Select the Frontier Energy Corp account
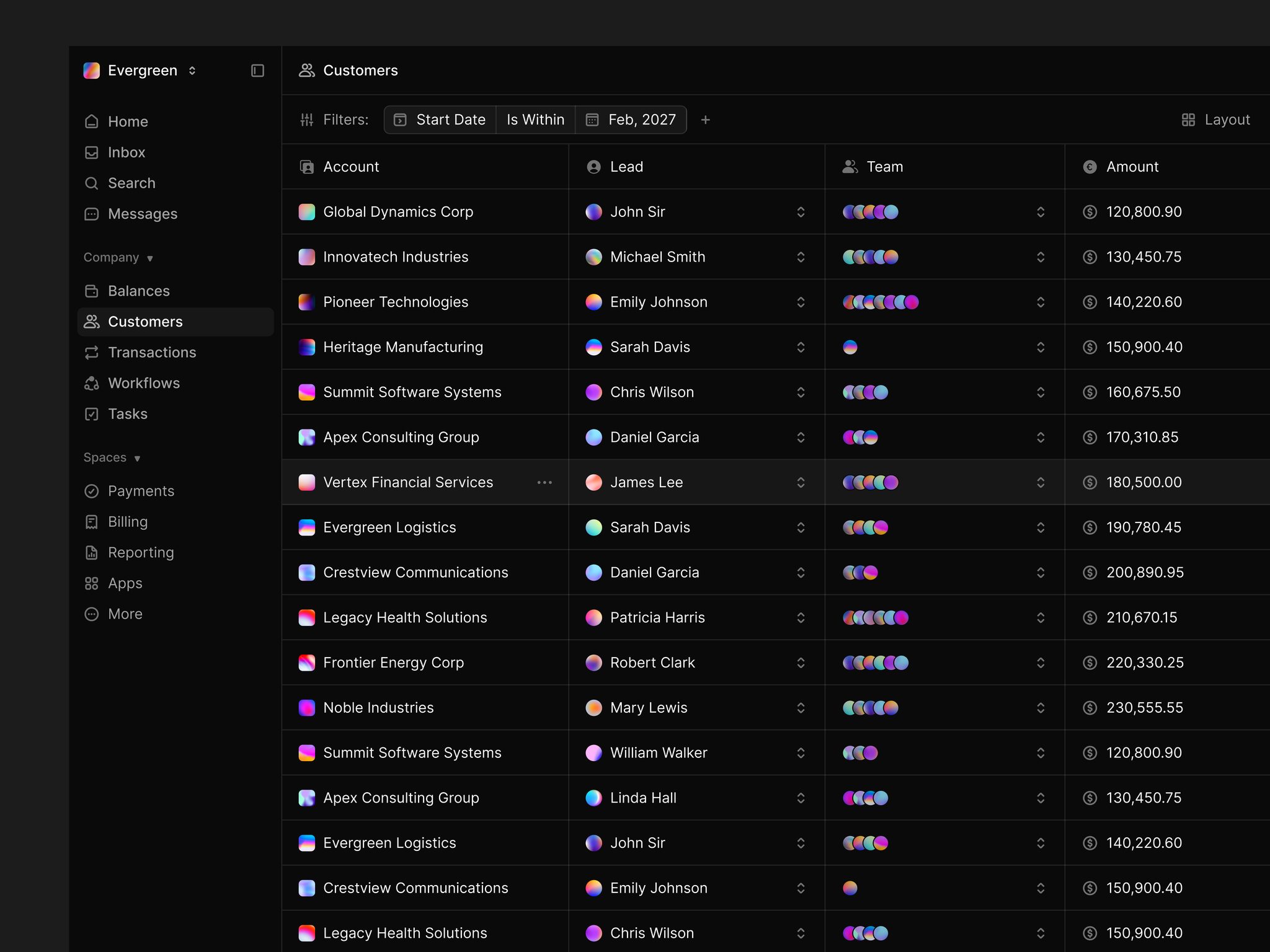This screenshot has height=952, width=1270. tap(393, 663)
